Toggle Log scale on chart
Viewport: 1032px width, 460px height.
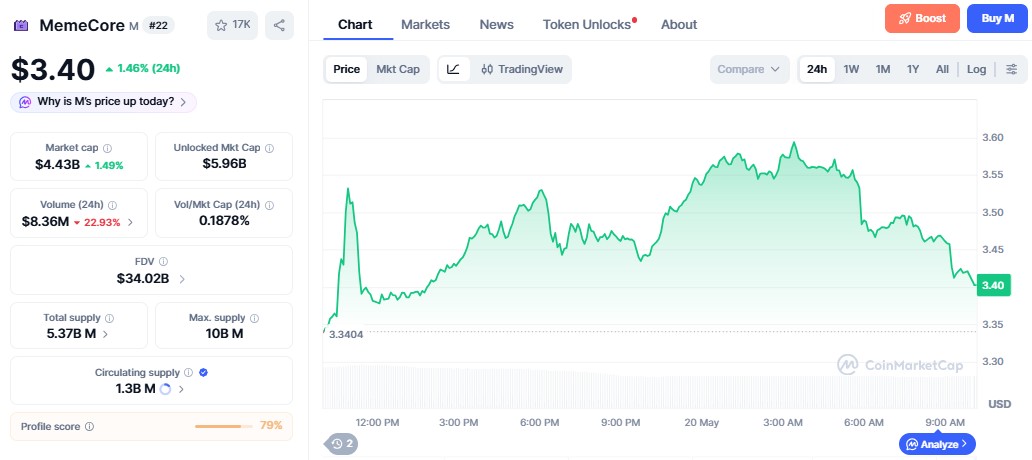976,69
